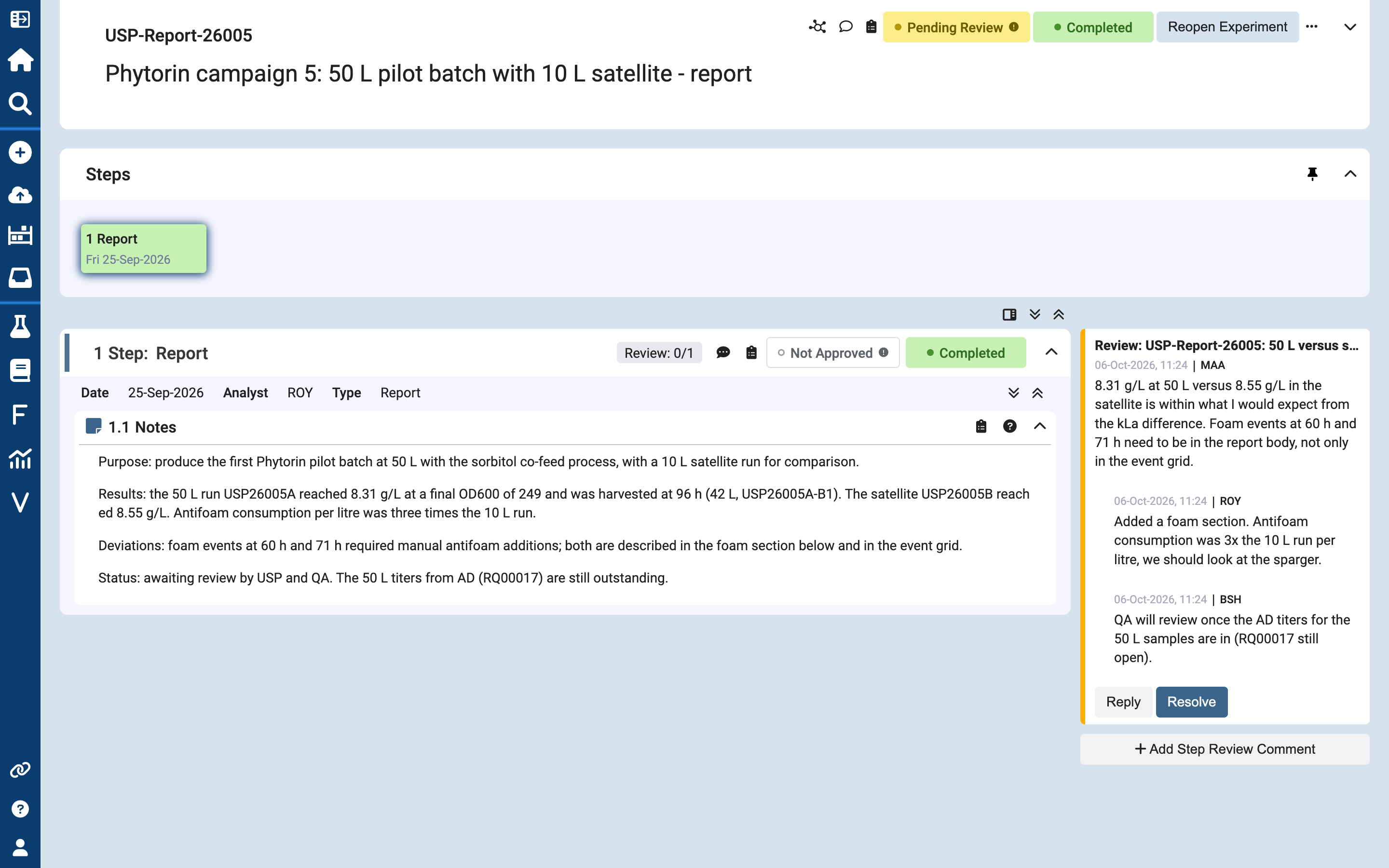Collapse the experiment header chevron
The width and height of the screenshot is (1389, 868).
click(1350, 27)
